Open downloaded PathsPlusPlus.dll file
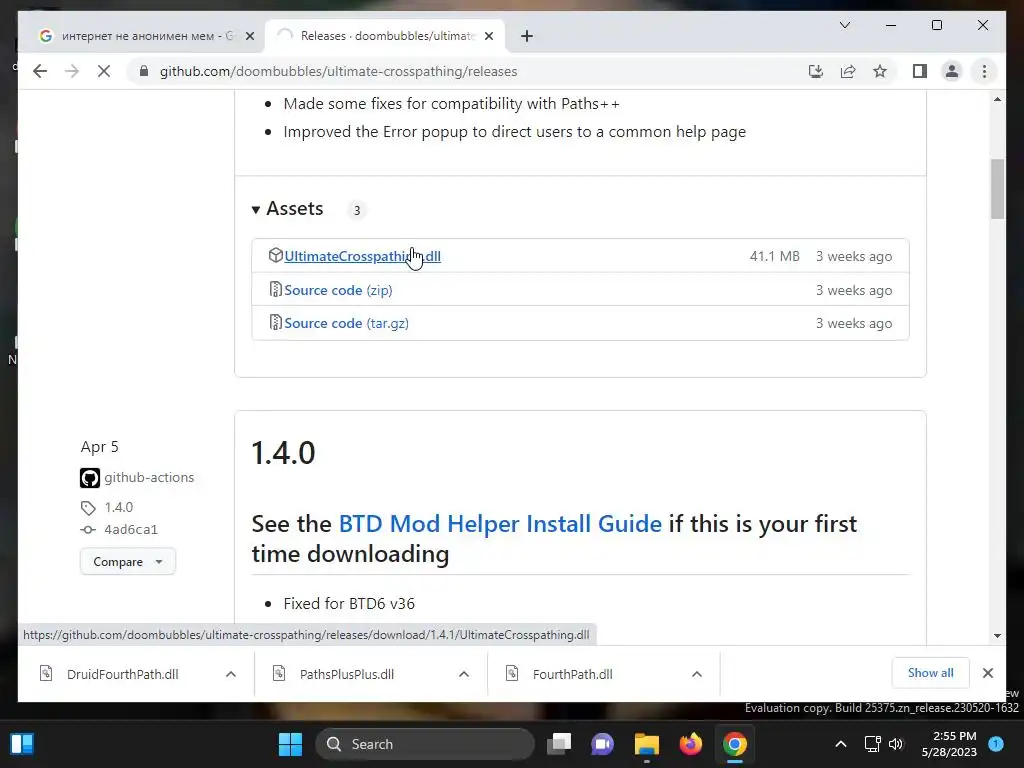Viewport: 1024px width, 768px height. (x=346, y=674)
